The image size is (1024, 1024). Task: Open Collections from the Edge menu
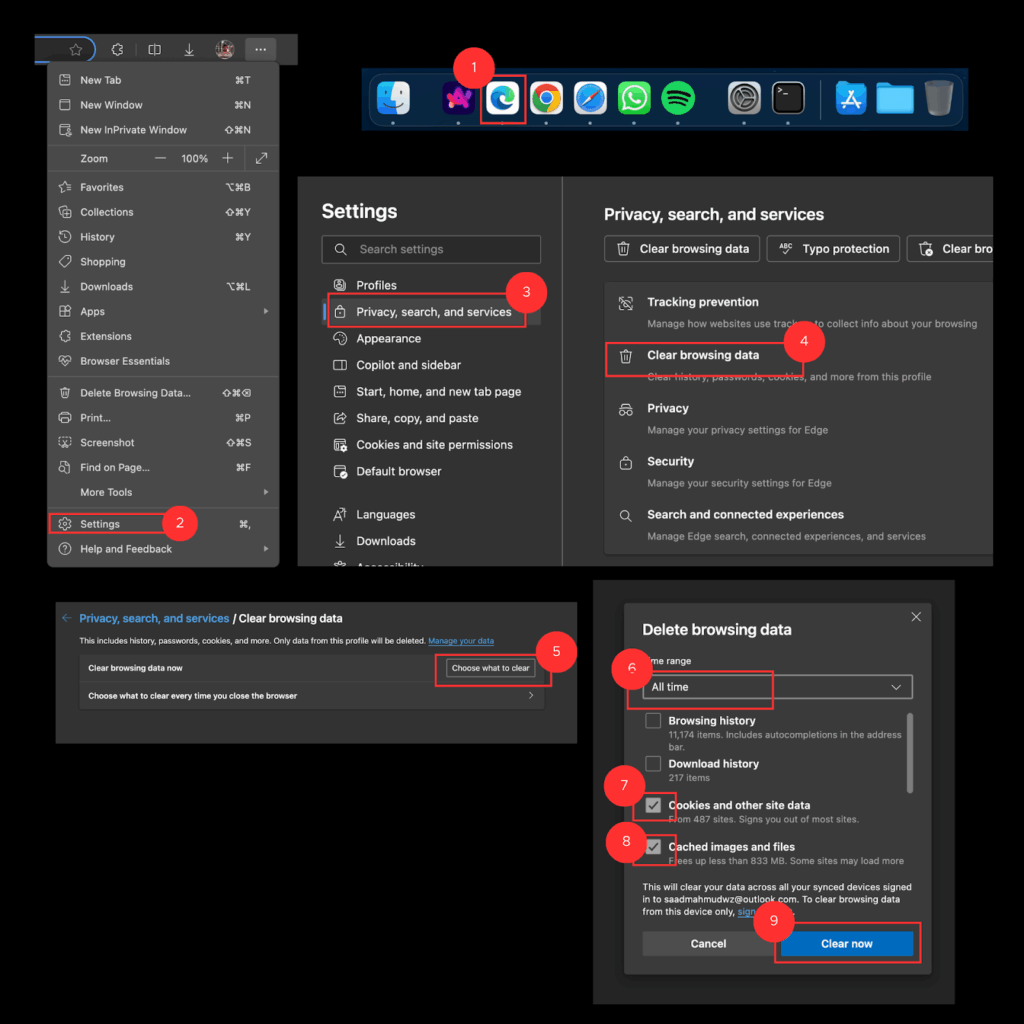[x=163, y=212]
